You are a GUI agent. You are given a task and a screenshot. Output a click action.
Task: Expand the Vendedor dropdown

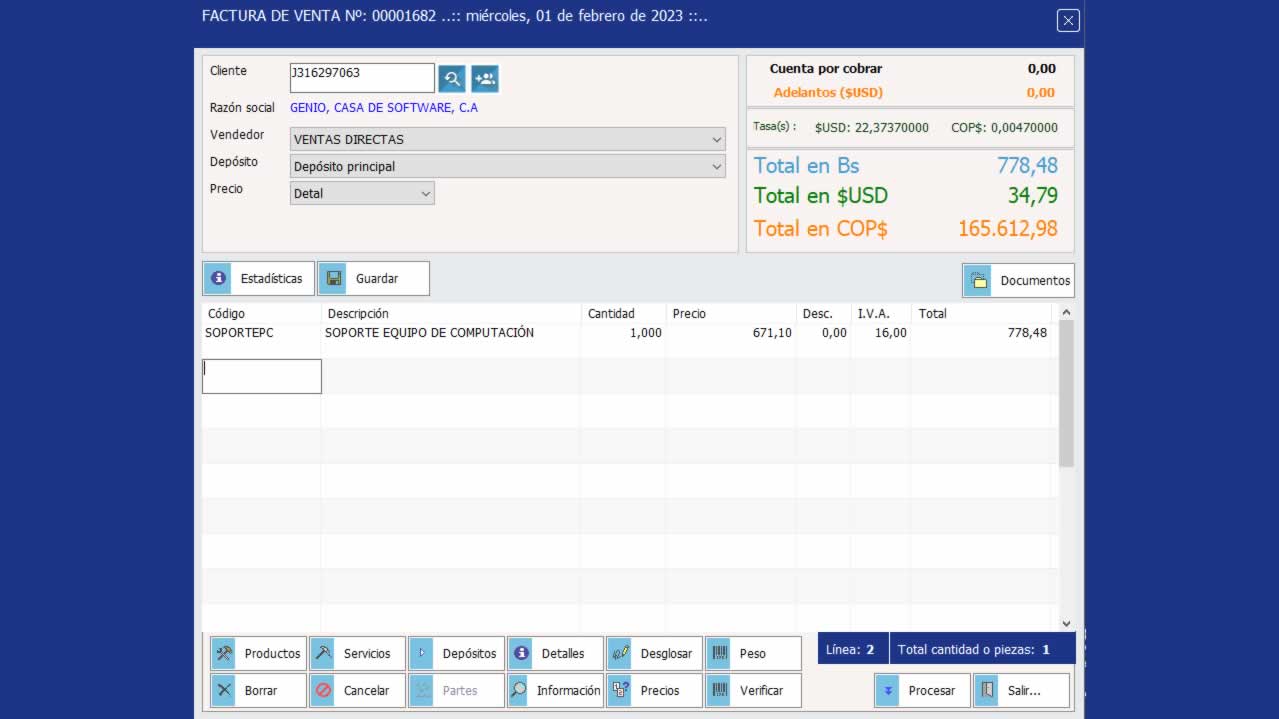pyautogui.click(x=717, y=140)
